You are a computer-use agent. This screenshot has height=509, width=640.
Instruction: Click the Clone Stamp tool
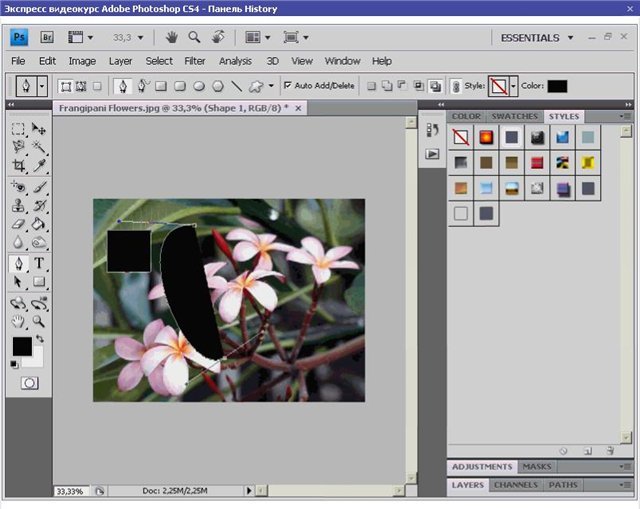18,205
